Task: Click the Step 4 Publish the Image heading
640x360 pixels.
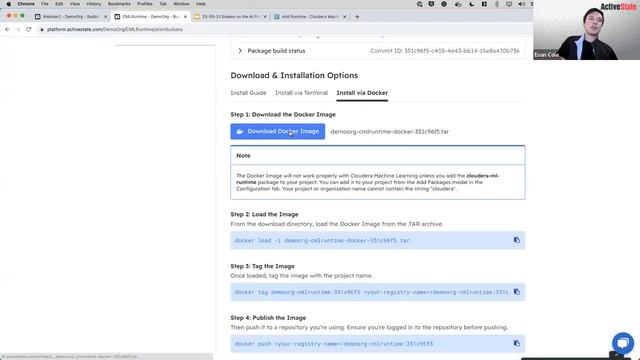Action: coord(268,318)
